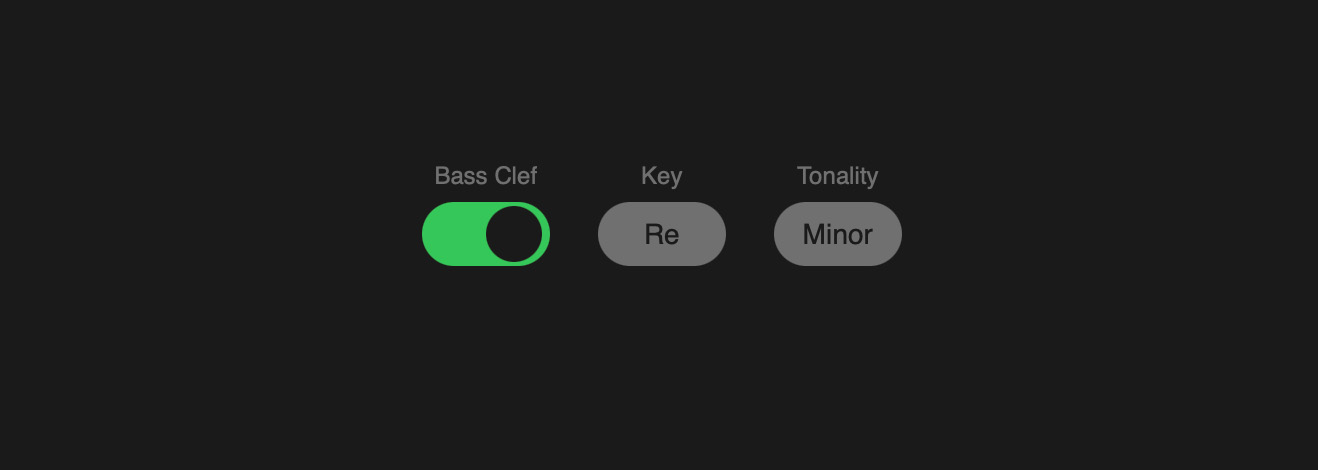Click the green track of the Bass Clef switch
This screenshot has width=1318, height=470.
click(452, 234)
